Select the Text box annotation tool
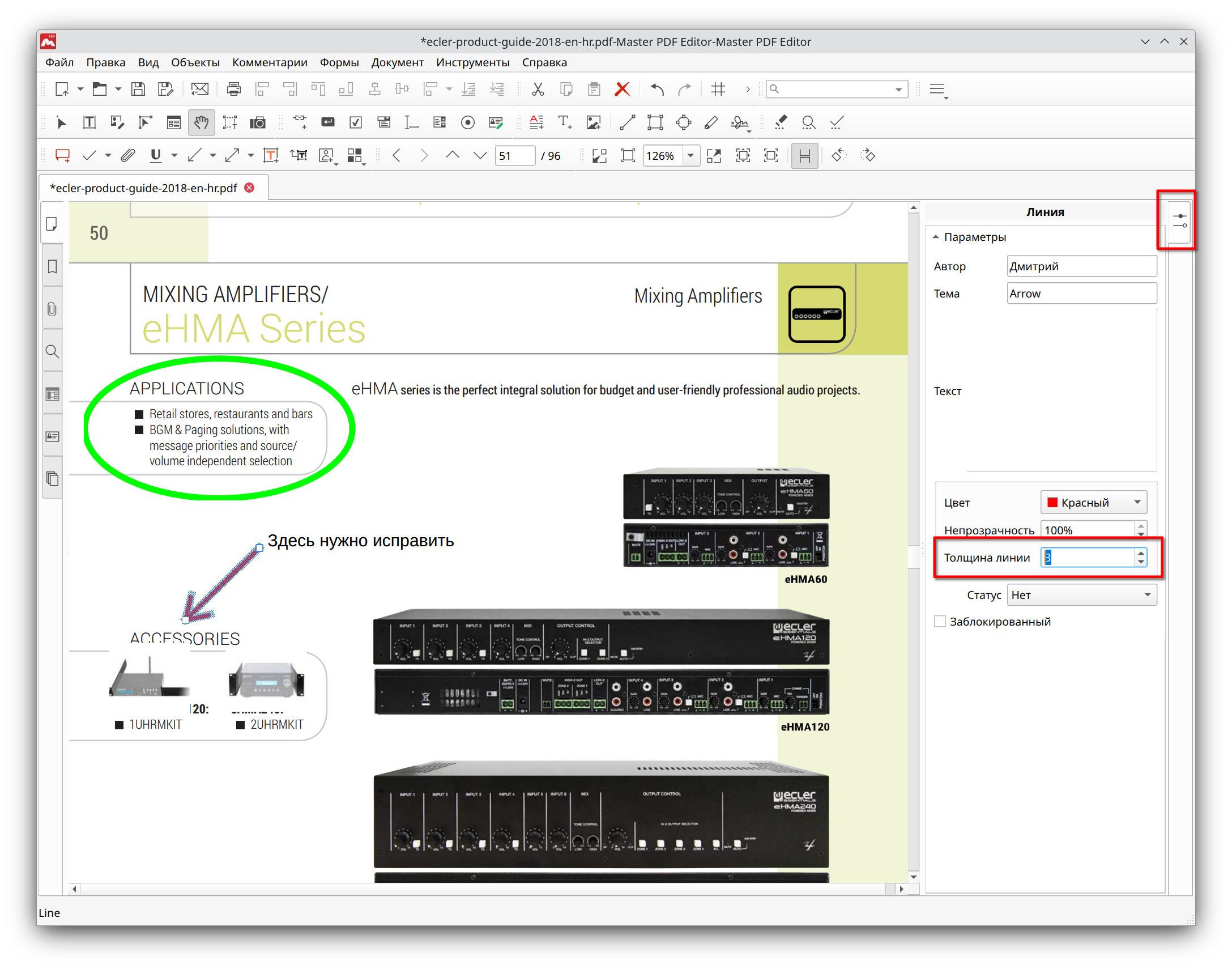 pos(271,155)
